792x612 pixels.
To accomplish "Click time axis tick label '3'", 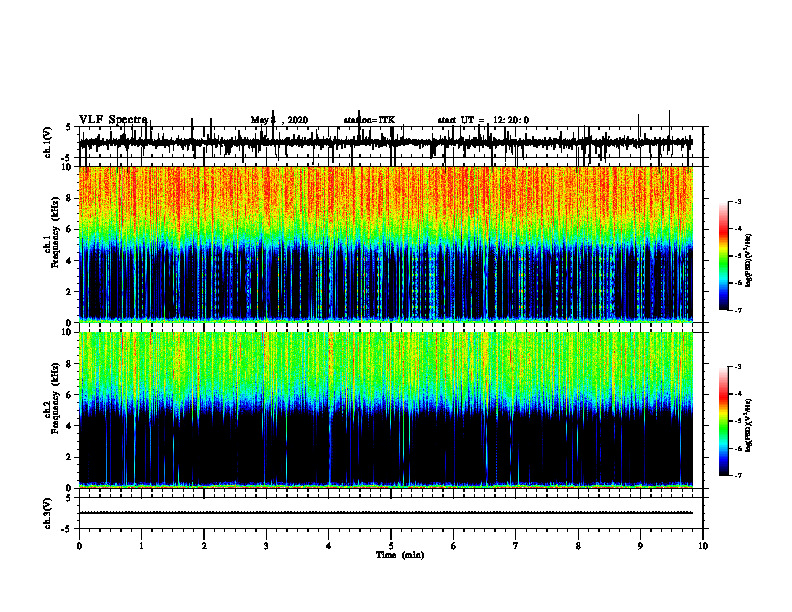I will (266, 546).
